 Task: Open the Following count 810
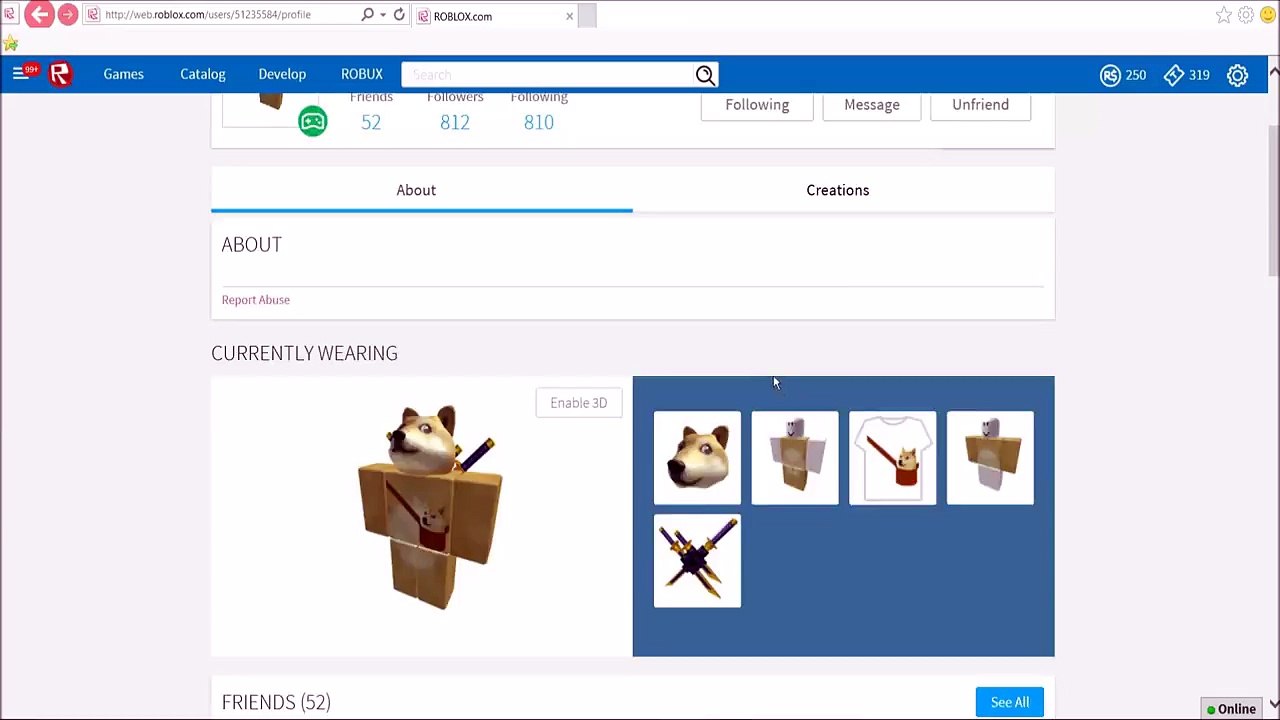(x=539, y=122)
